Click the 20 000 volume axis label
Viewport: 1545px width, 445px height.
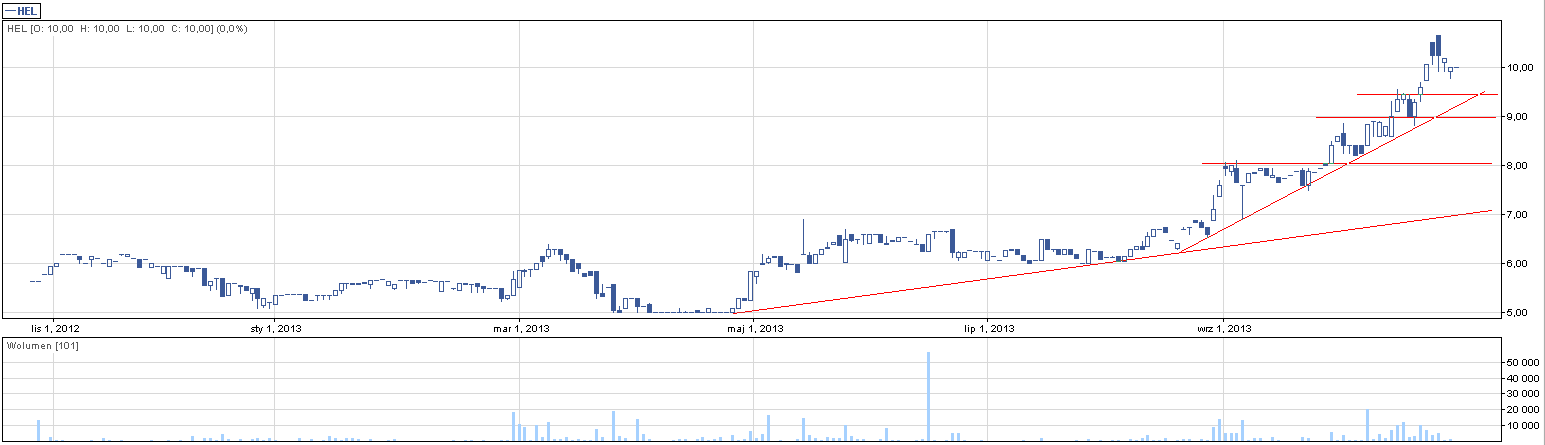point(1524,409)
